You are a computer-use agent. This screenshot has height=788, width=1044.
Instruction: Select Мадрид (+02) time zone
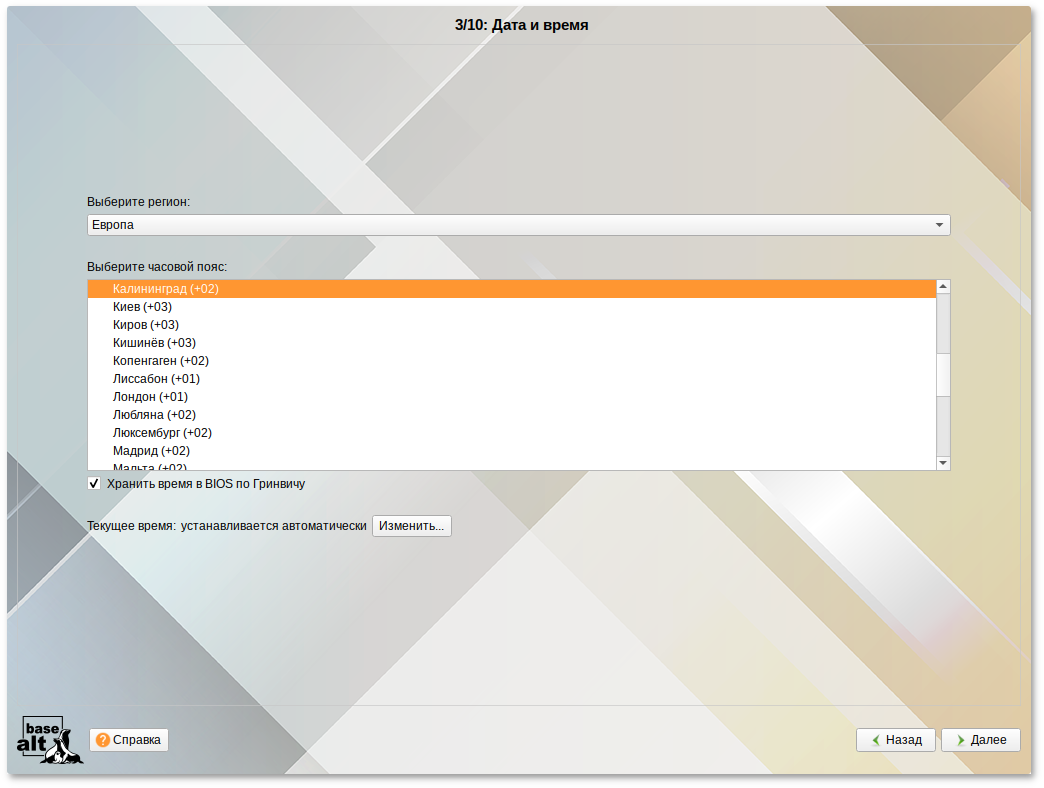[151, 451]
